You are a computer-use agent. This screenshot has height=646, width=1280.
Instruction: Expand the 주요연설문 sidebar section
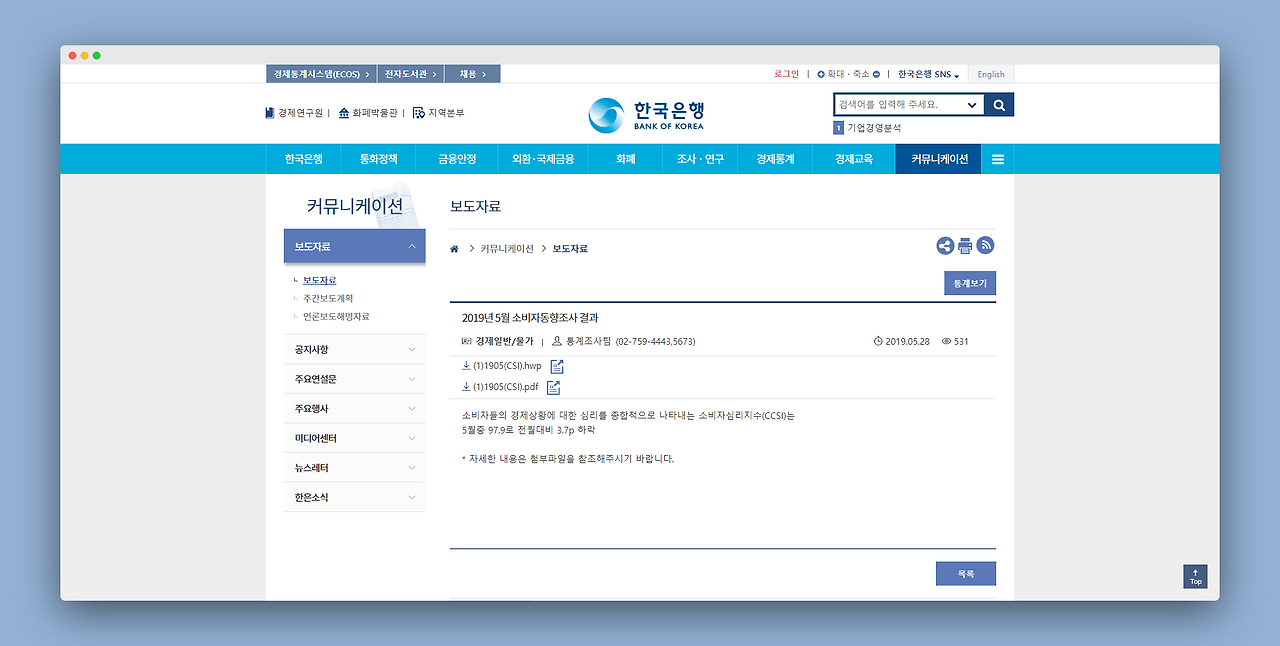(x=355, y=379)
